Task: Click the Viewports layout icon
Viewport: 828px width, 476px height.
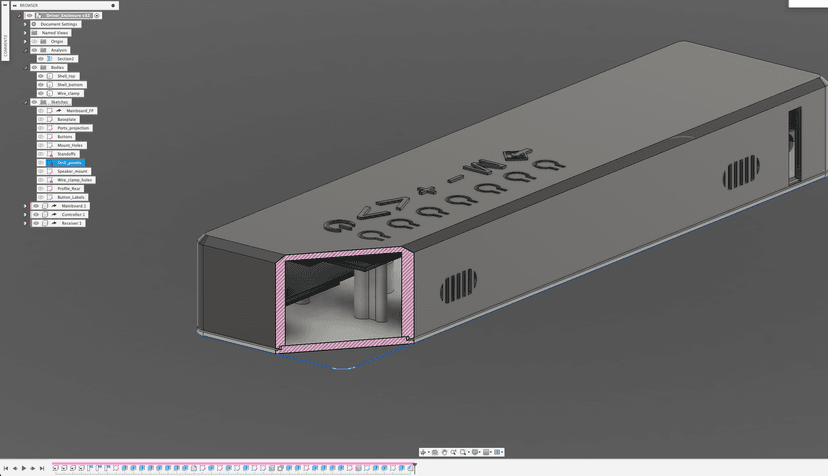Action: (498, 453)
